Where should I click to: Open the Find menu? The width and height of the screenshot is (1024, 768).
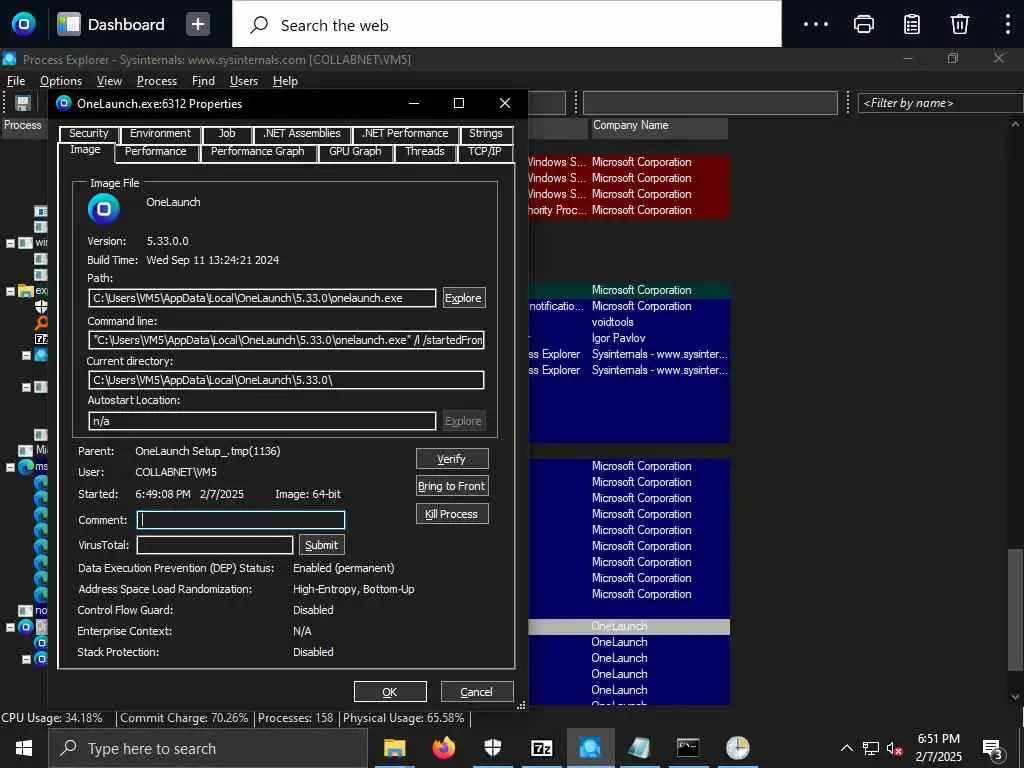point(203,81)
